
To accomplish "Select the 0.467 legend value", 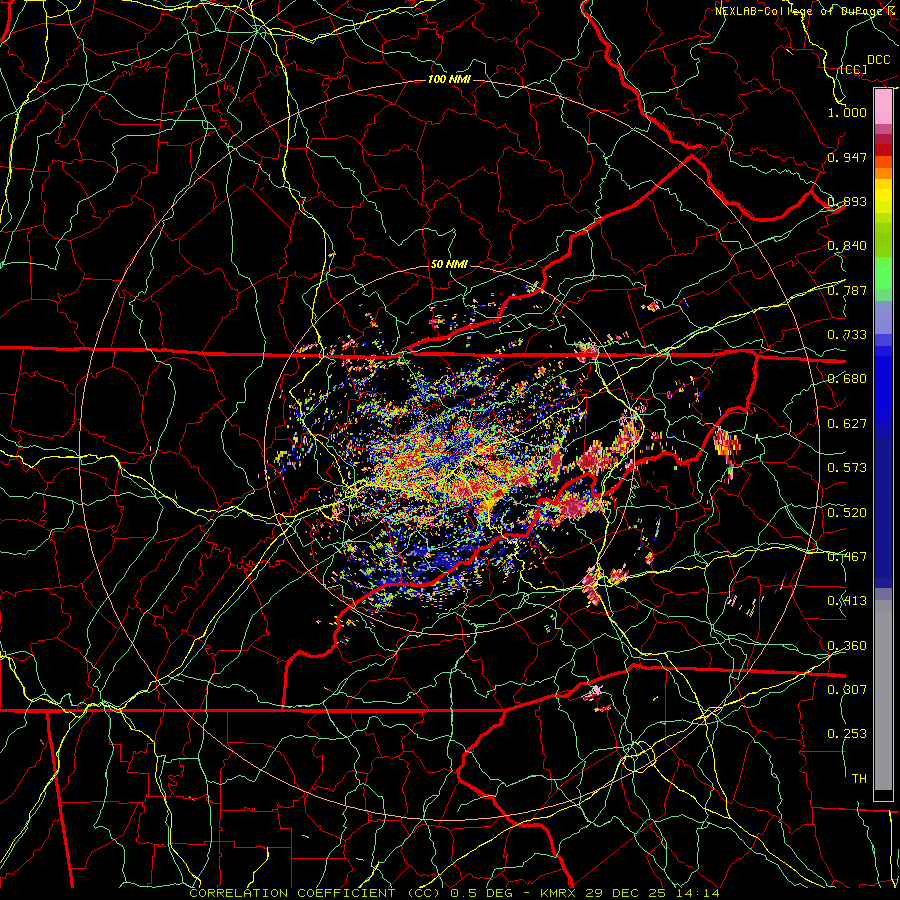I will [x=847, y=557].
